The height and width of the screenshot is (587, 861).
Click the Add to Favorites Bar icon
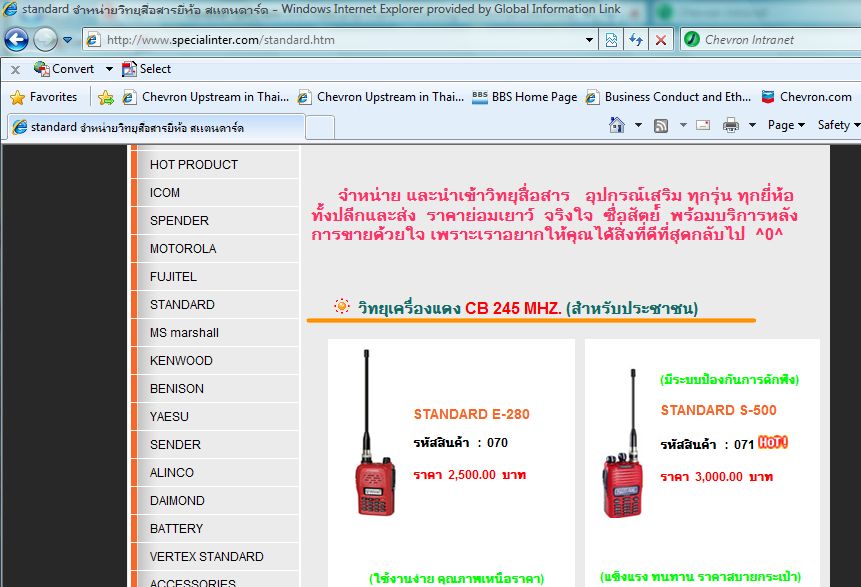105,97
